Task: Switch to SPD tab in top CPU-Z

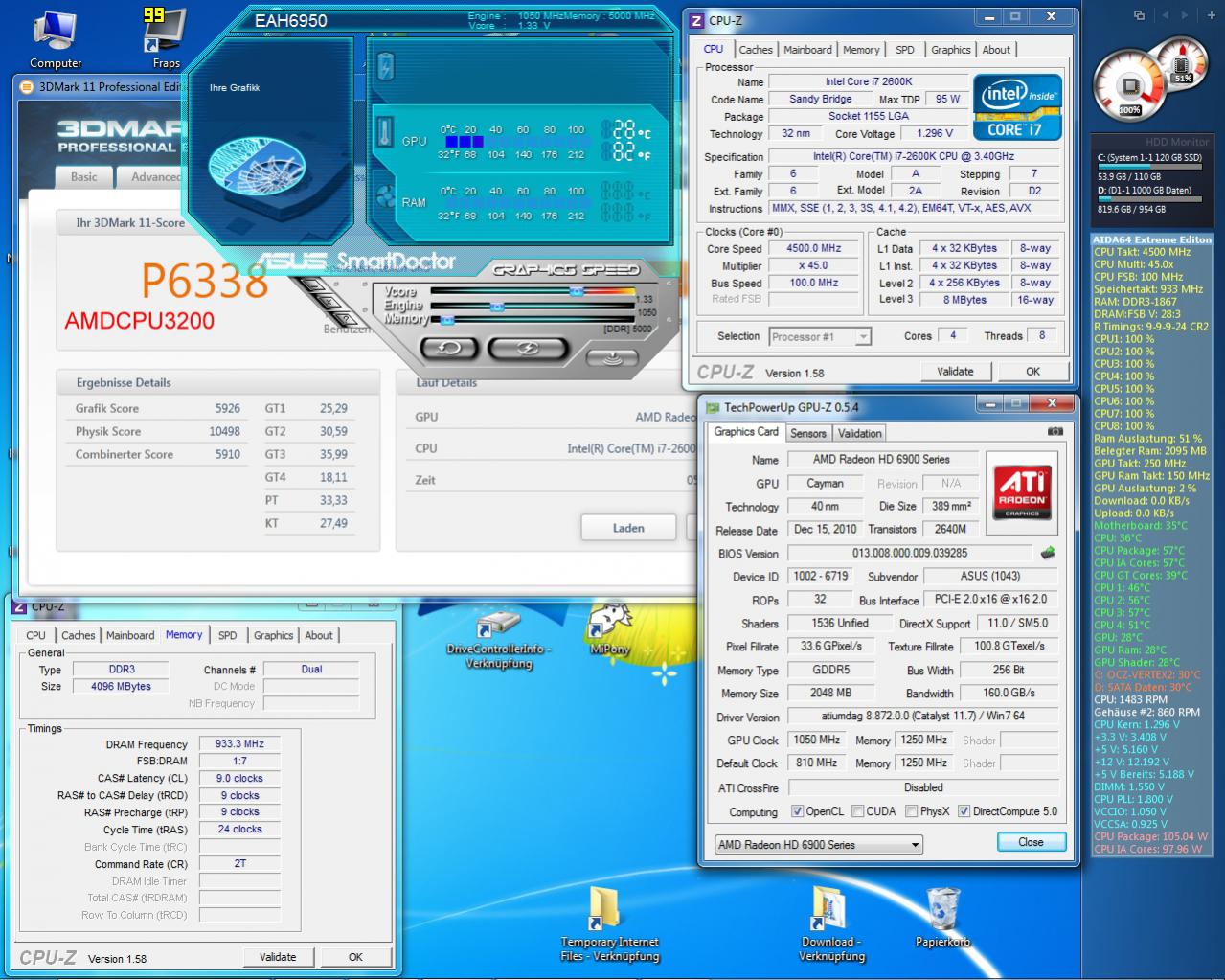Action: click(904, 50)
